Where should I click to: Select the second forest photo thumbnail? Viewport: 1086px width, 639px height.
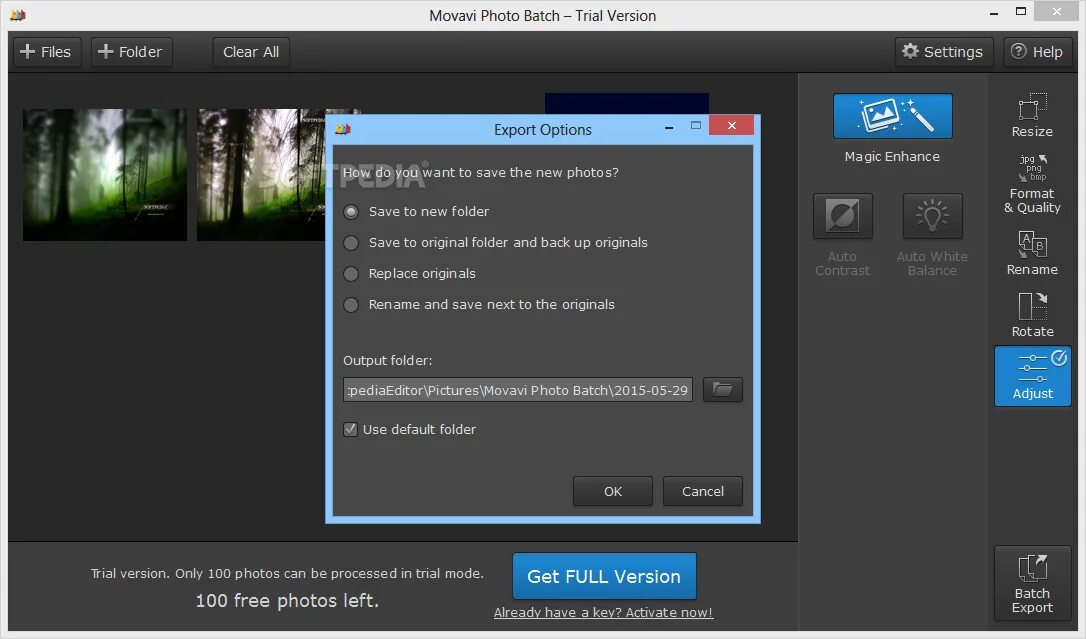[x=261, y=174]
